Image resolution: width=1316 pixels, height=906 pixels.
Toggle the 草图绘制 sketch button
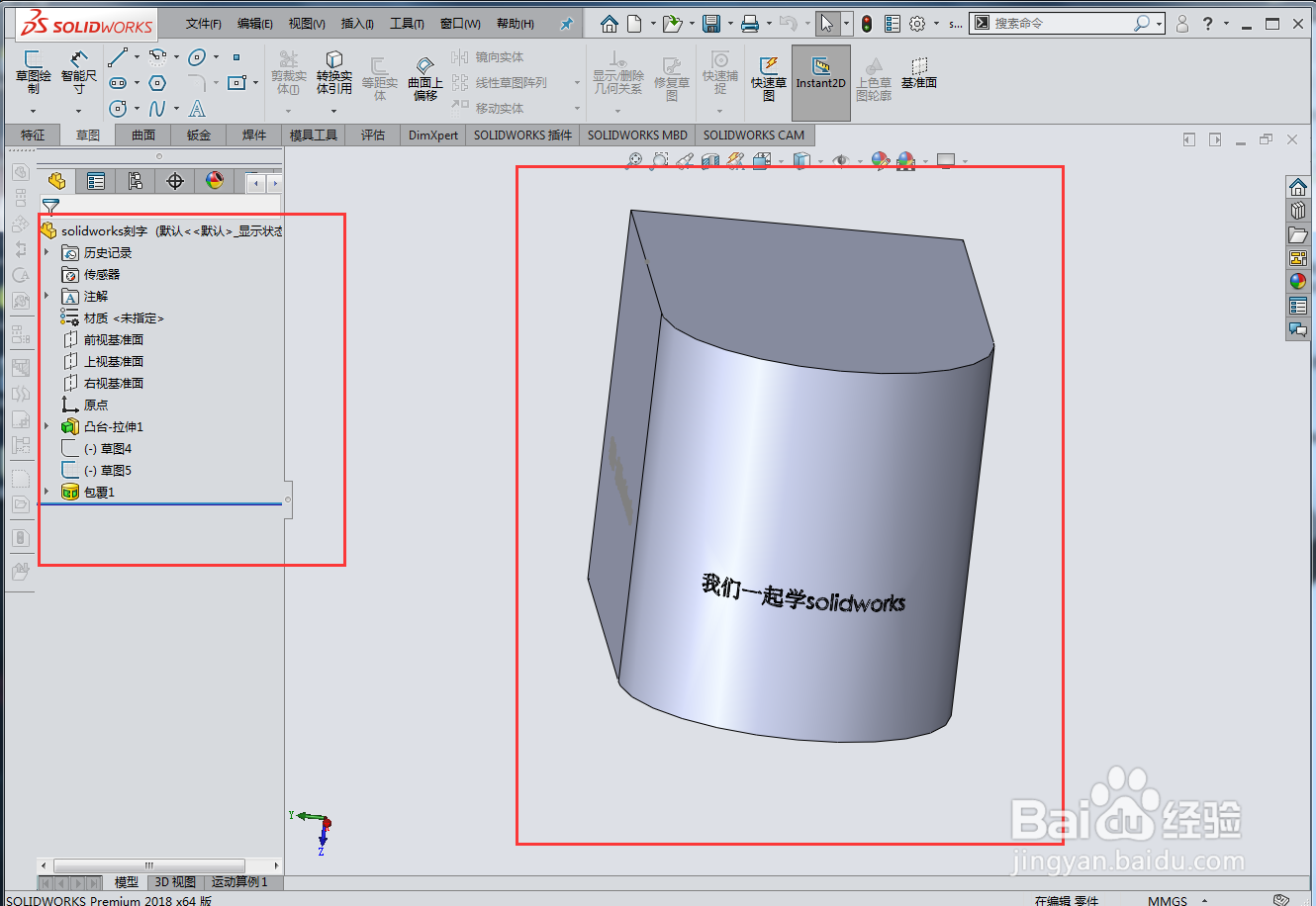click(x=34, y=73)
